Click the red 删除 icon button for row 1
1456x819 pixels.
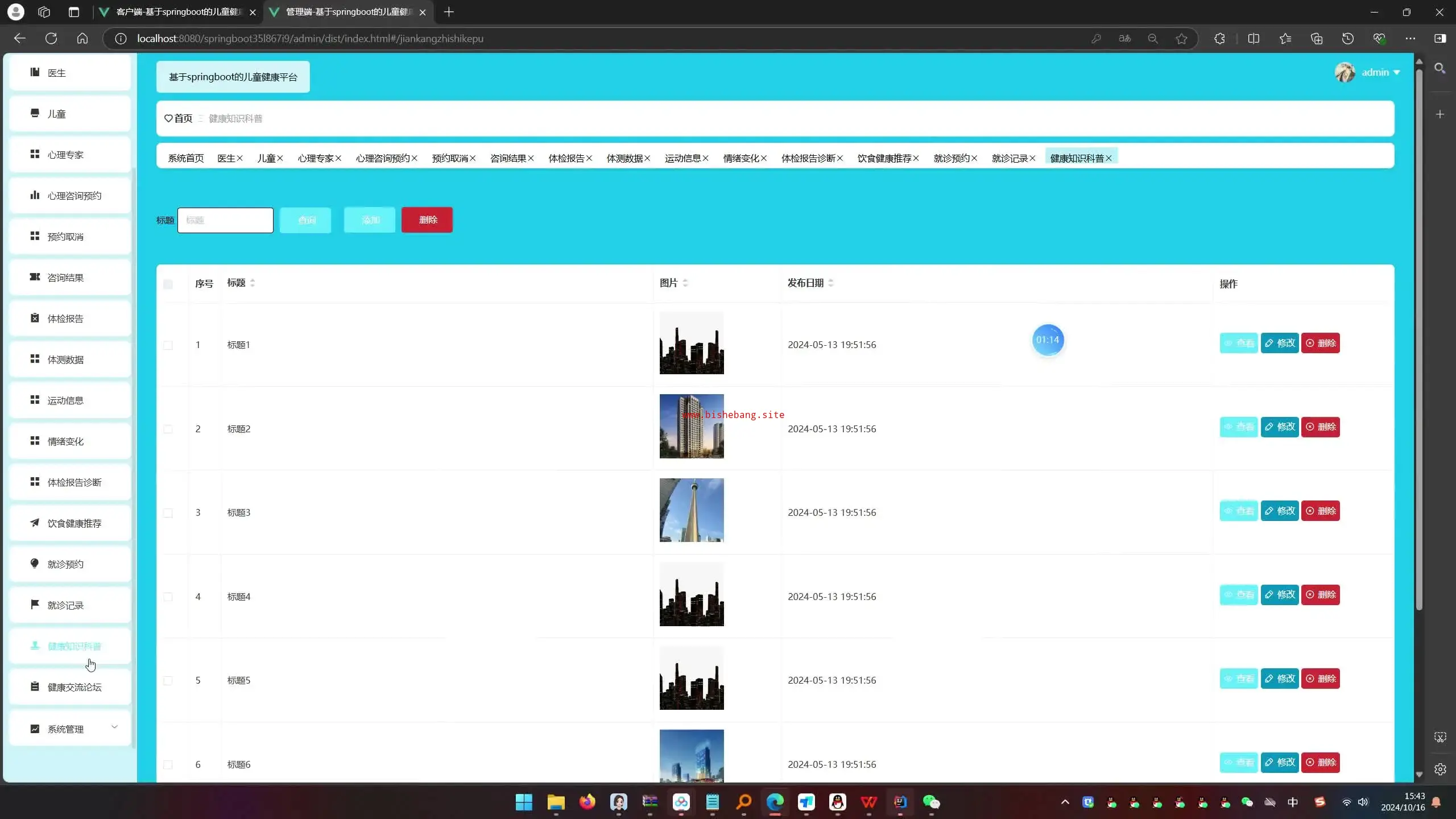(1320, 343)
